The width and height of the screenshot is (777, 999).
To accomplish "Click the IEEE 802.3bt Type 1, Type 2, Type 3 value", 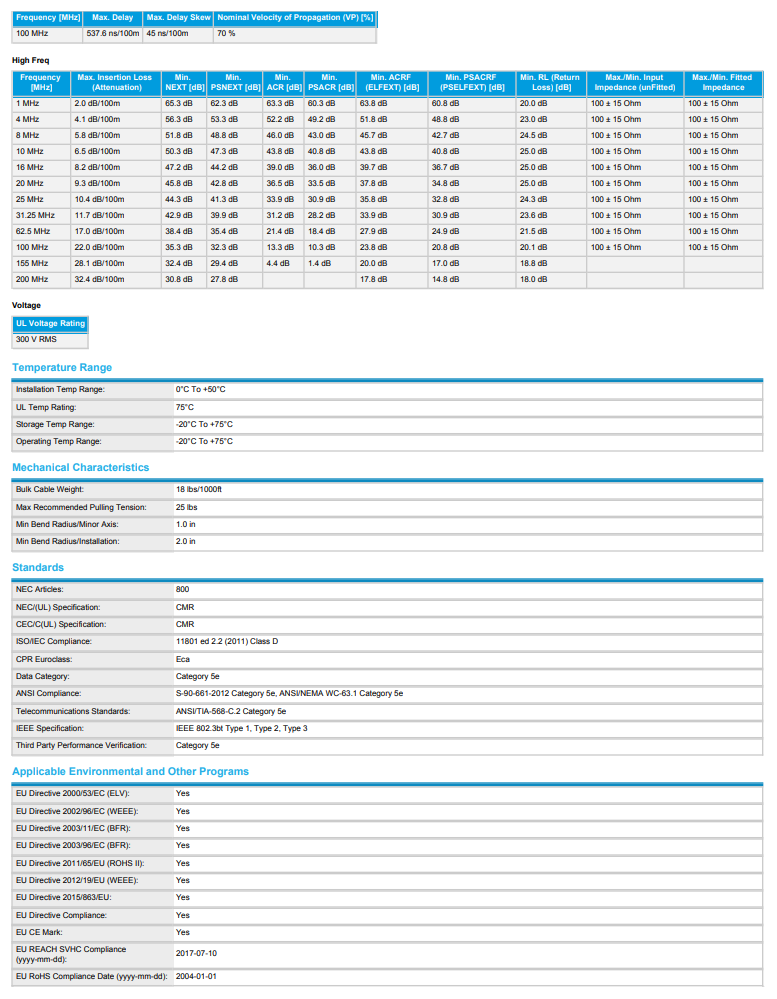I will point(241,729).
